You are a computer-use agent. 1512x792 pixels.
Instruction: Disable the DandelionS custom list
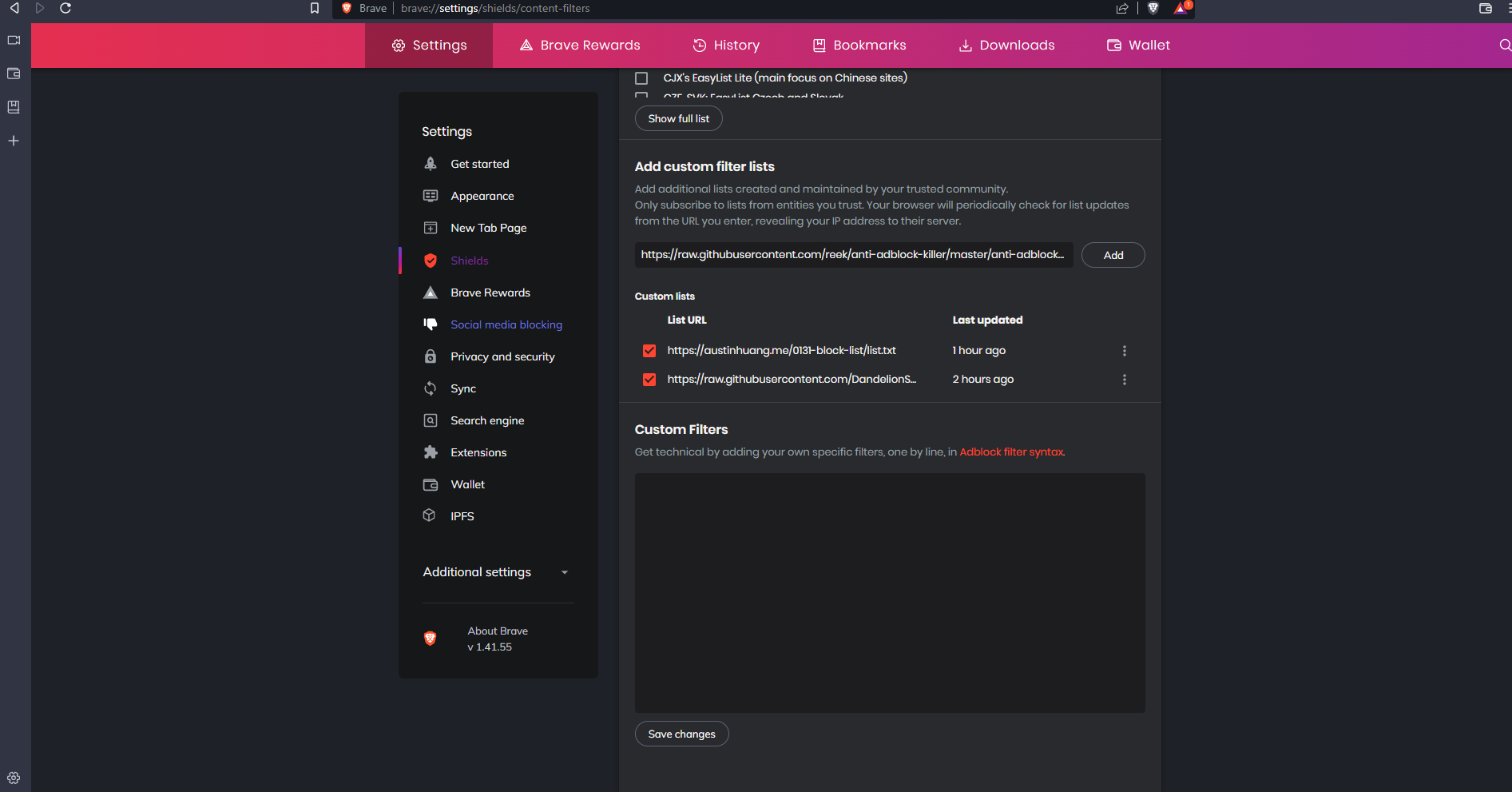pyautogui.click(x=649, y=379)
